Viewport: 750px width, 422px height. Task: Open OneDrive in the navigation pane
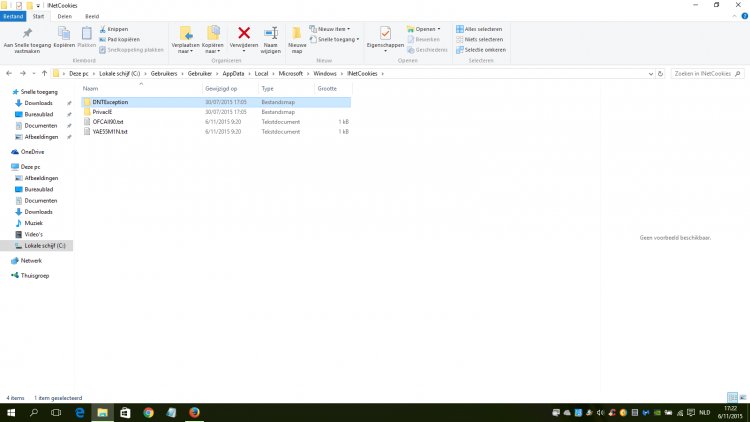[x=33, y=151]
